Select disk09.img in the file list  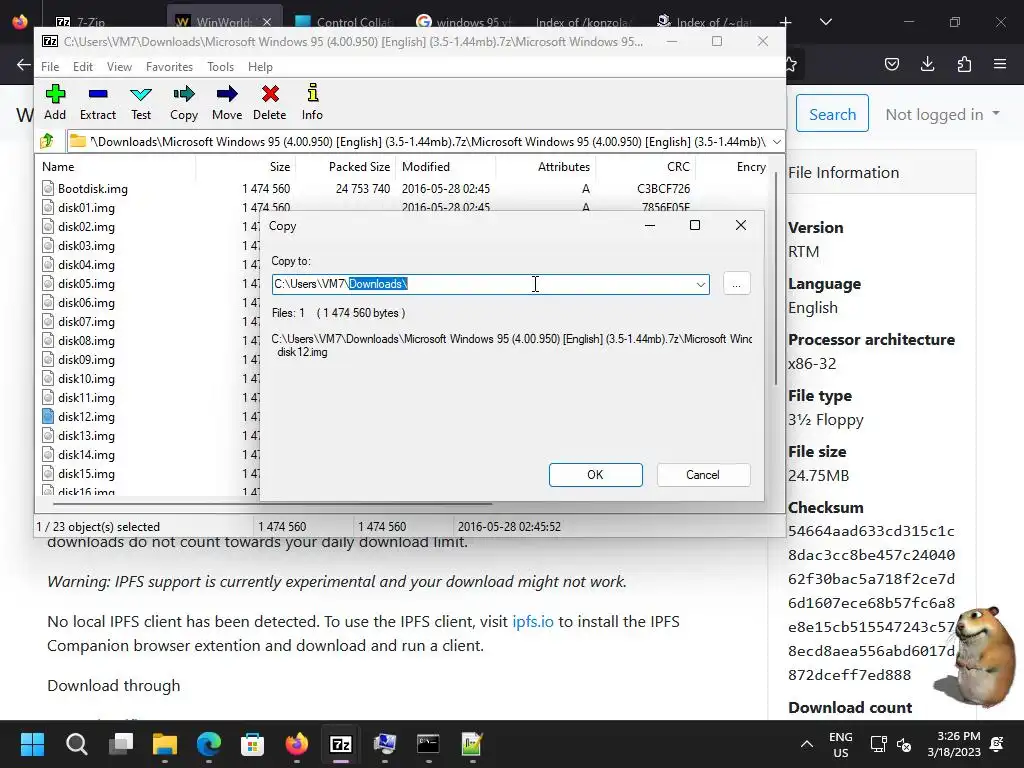pyautogui.click(x=86, y=359)
